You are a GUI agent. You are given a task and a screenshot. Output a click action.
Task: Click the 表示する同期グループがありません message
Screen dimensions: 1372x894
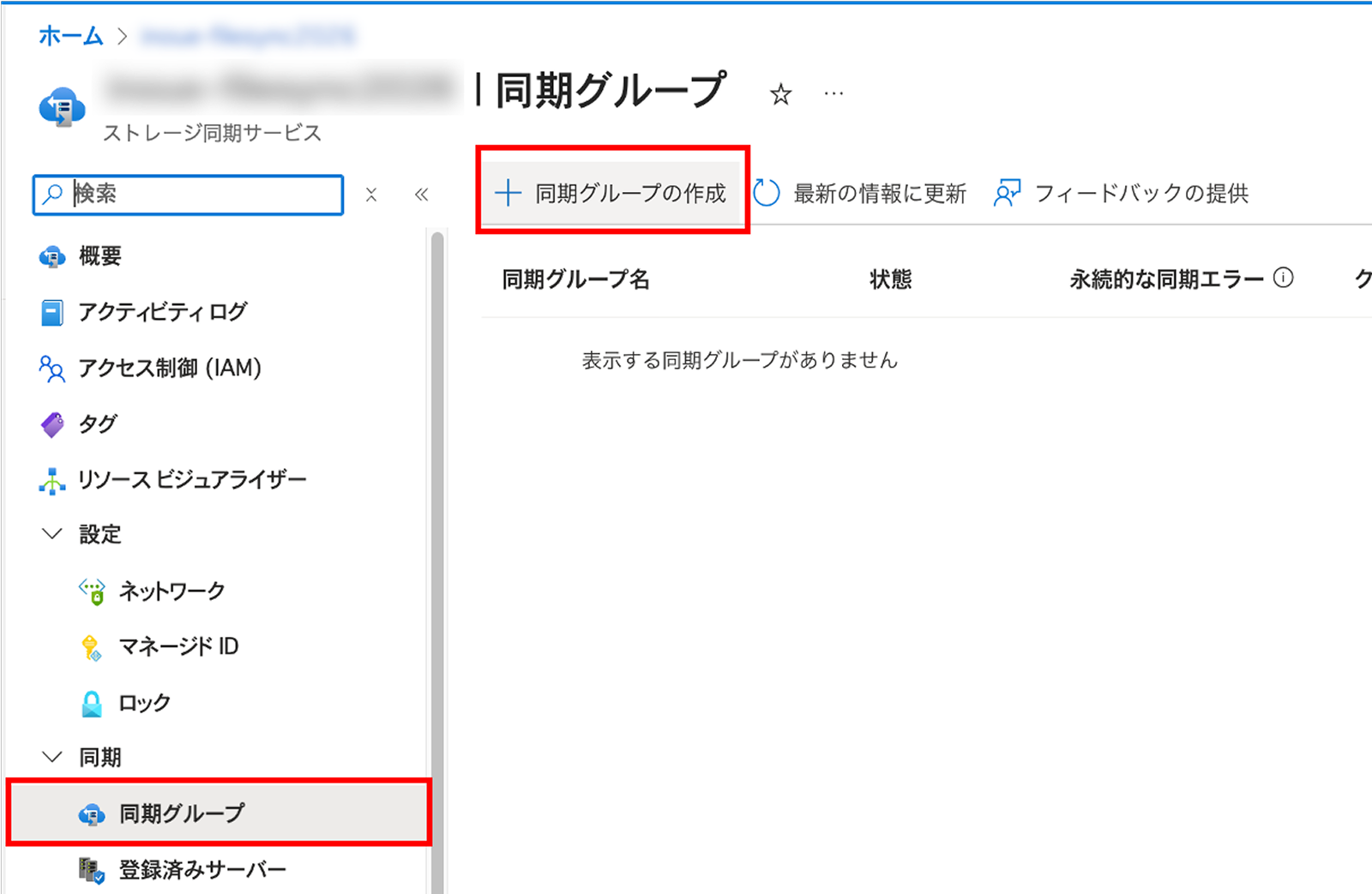740,360
